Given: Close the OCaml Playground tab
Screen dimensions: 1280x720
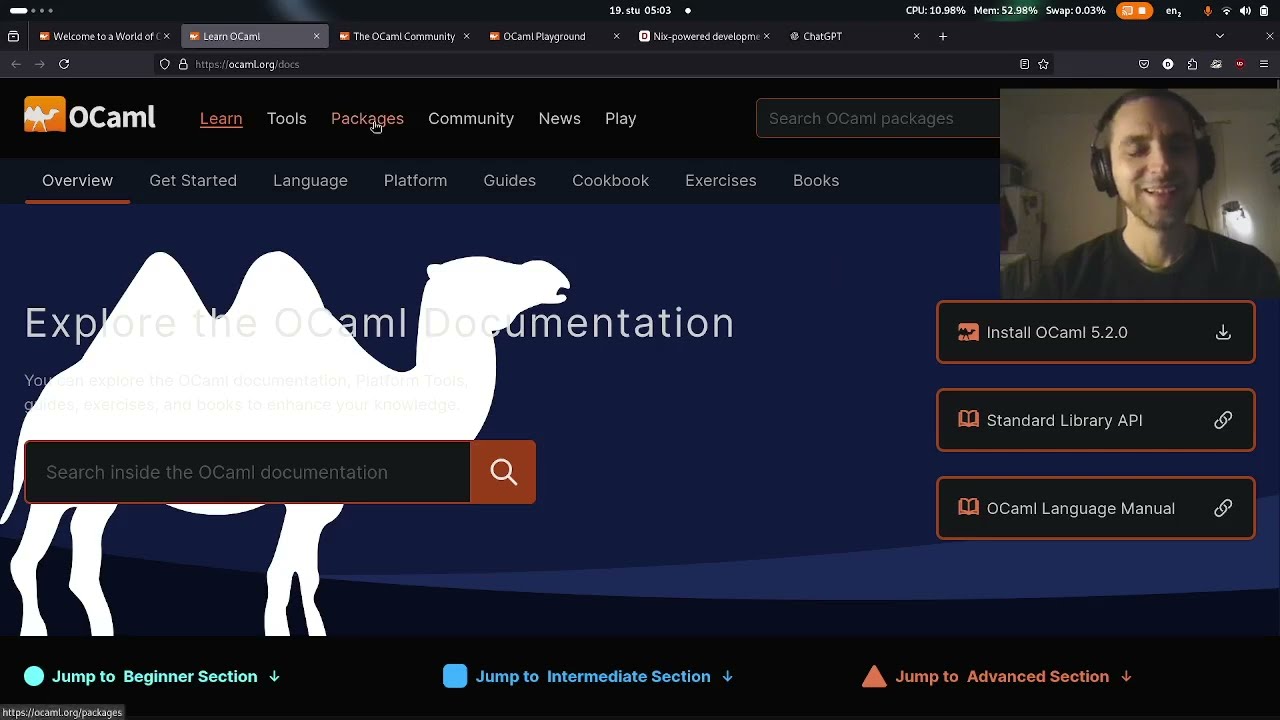Looking at the screenshot, I should (x=616, y=36).
